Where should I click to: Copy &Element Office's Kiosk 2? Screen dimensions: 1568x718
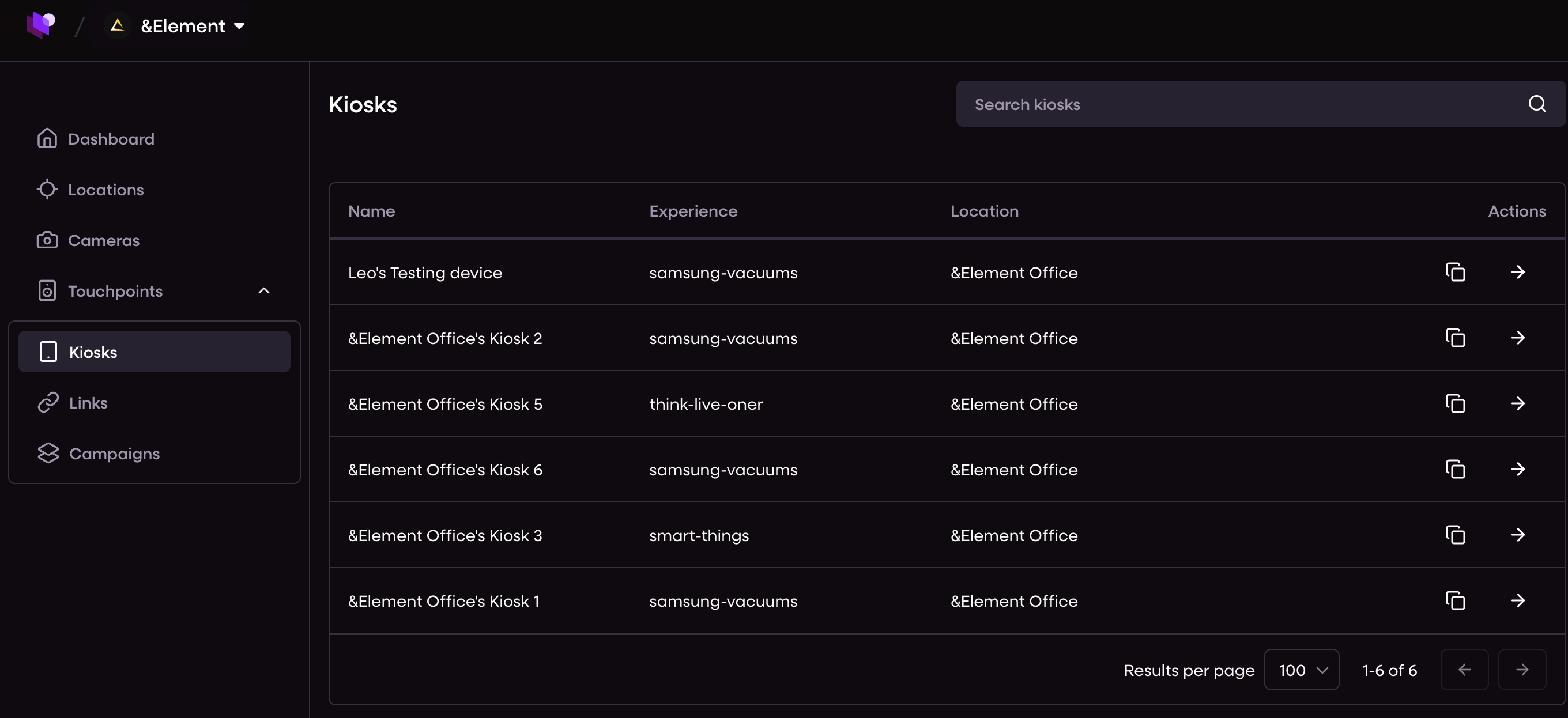[x=1455, y=338]
